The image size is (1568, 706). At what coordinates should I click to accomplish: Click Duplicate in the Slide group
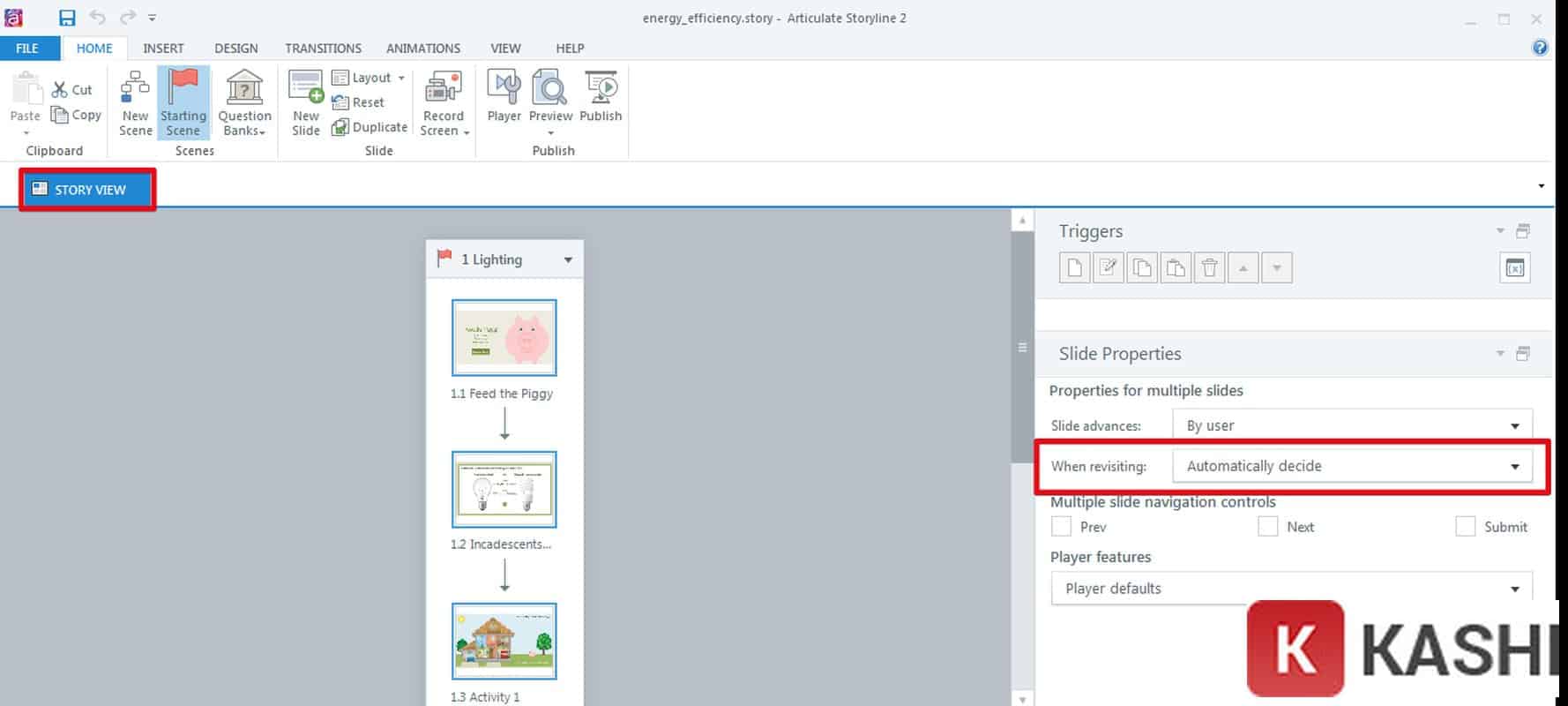pos(370,127)
